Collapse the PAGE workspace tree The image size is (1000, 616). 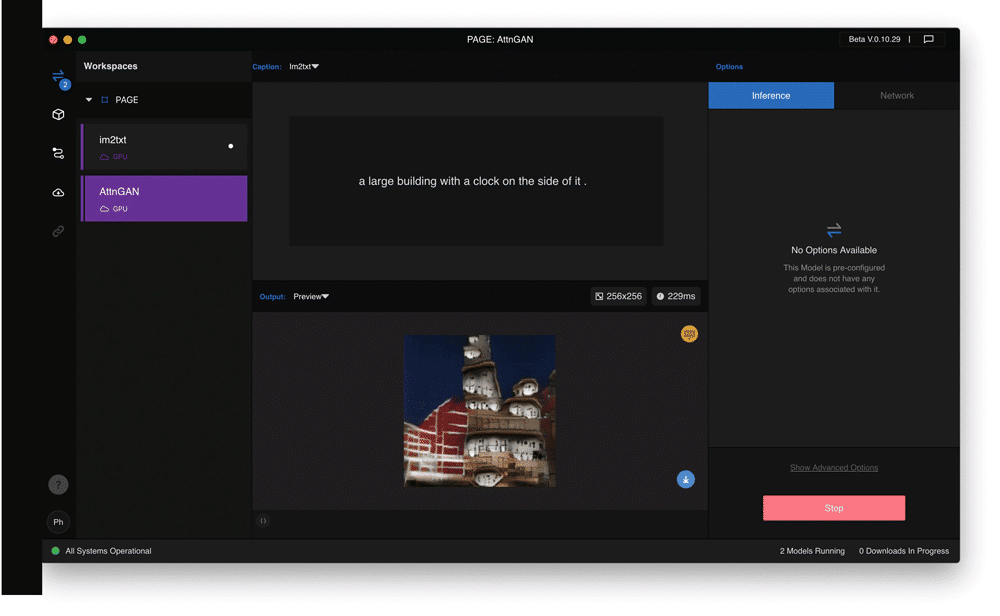(89, 100)
